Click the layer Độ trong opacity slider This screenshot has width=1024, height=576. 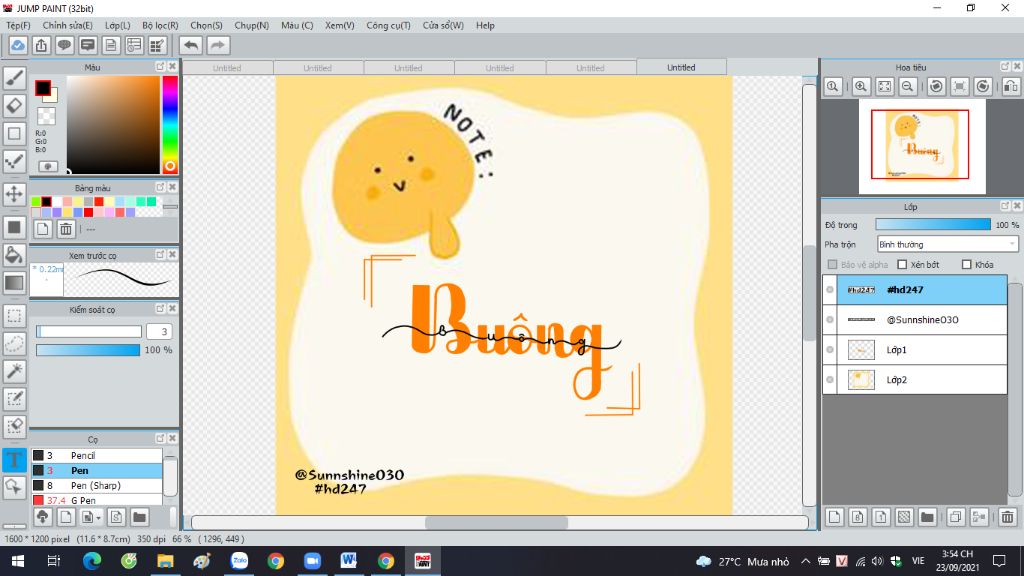pyautogui.click(x=933, y=225)
